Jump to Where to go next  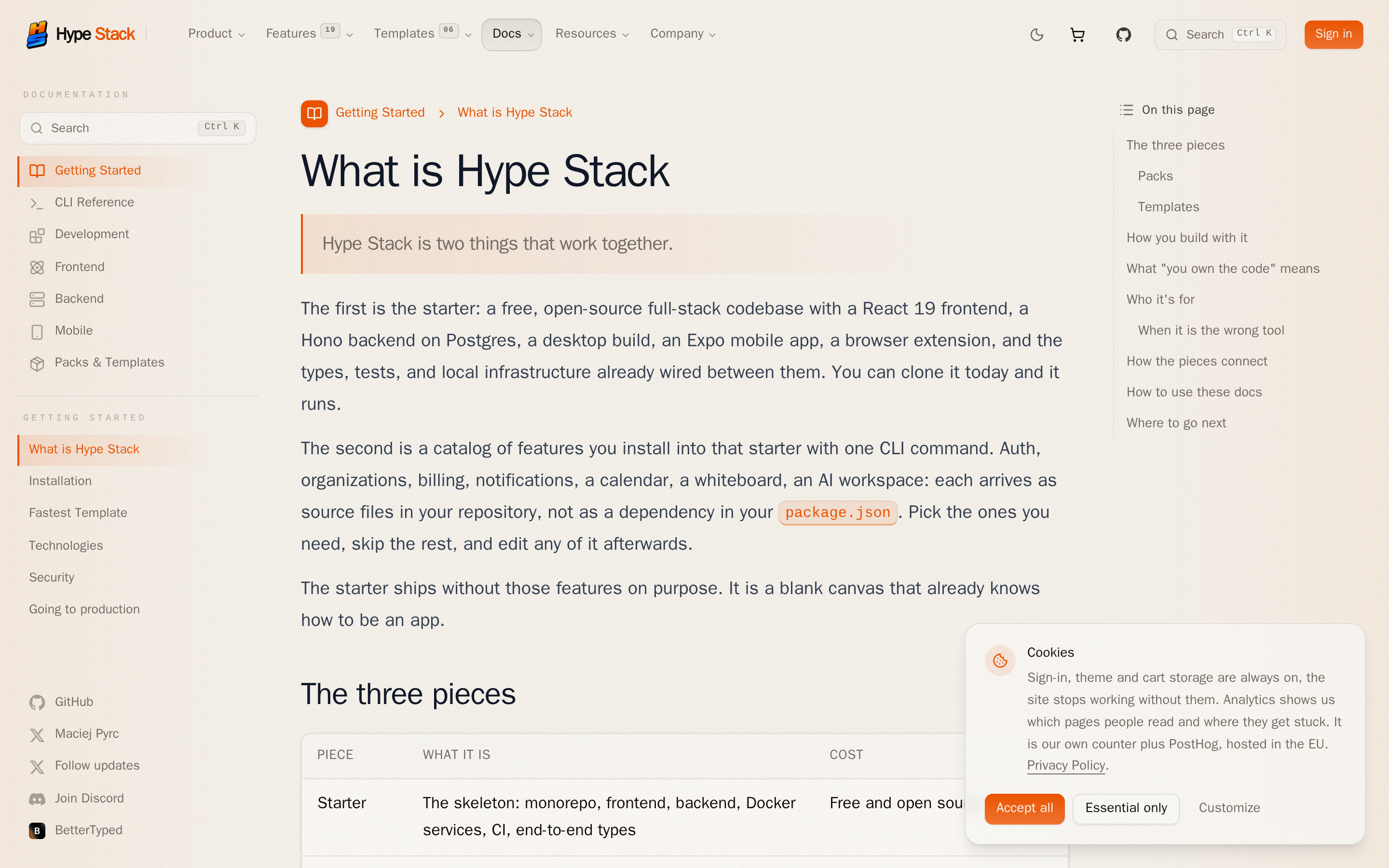[x=1176, y=423]
